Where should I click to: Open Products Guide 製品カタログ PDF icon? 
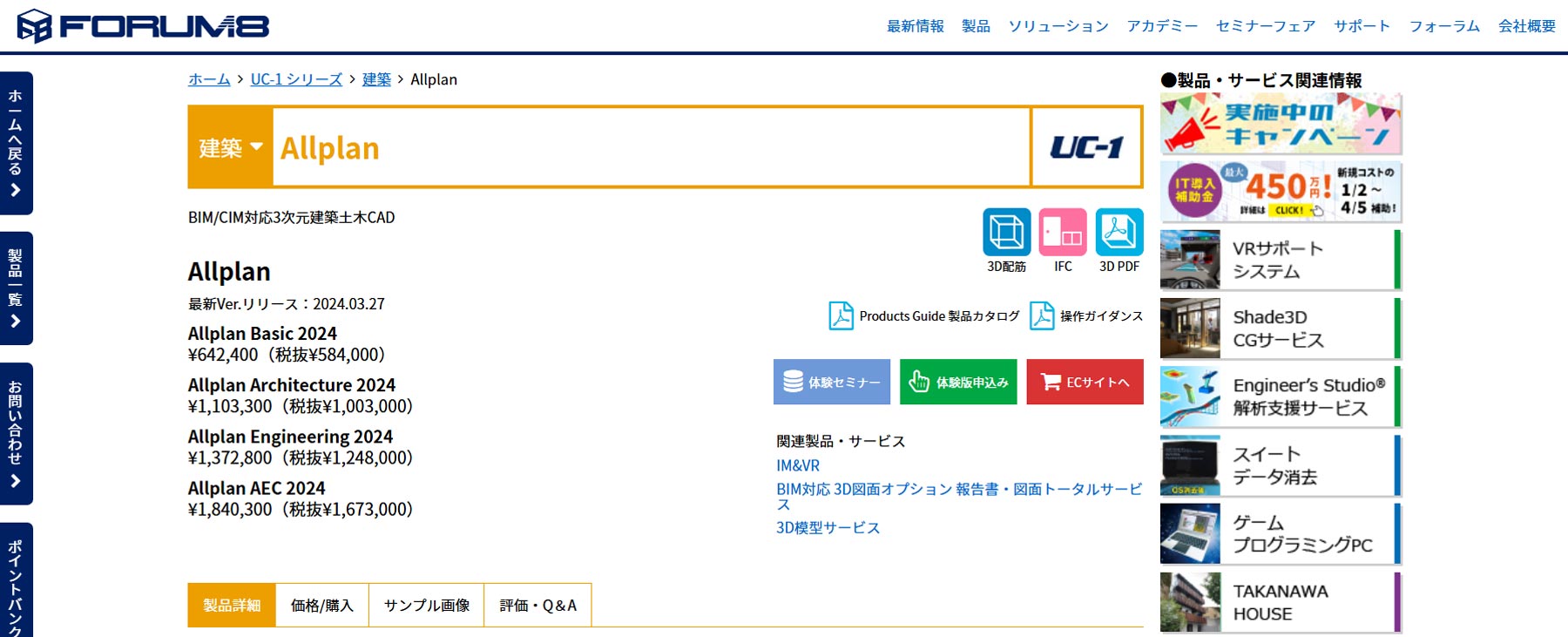click(841, 315)
